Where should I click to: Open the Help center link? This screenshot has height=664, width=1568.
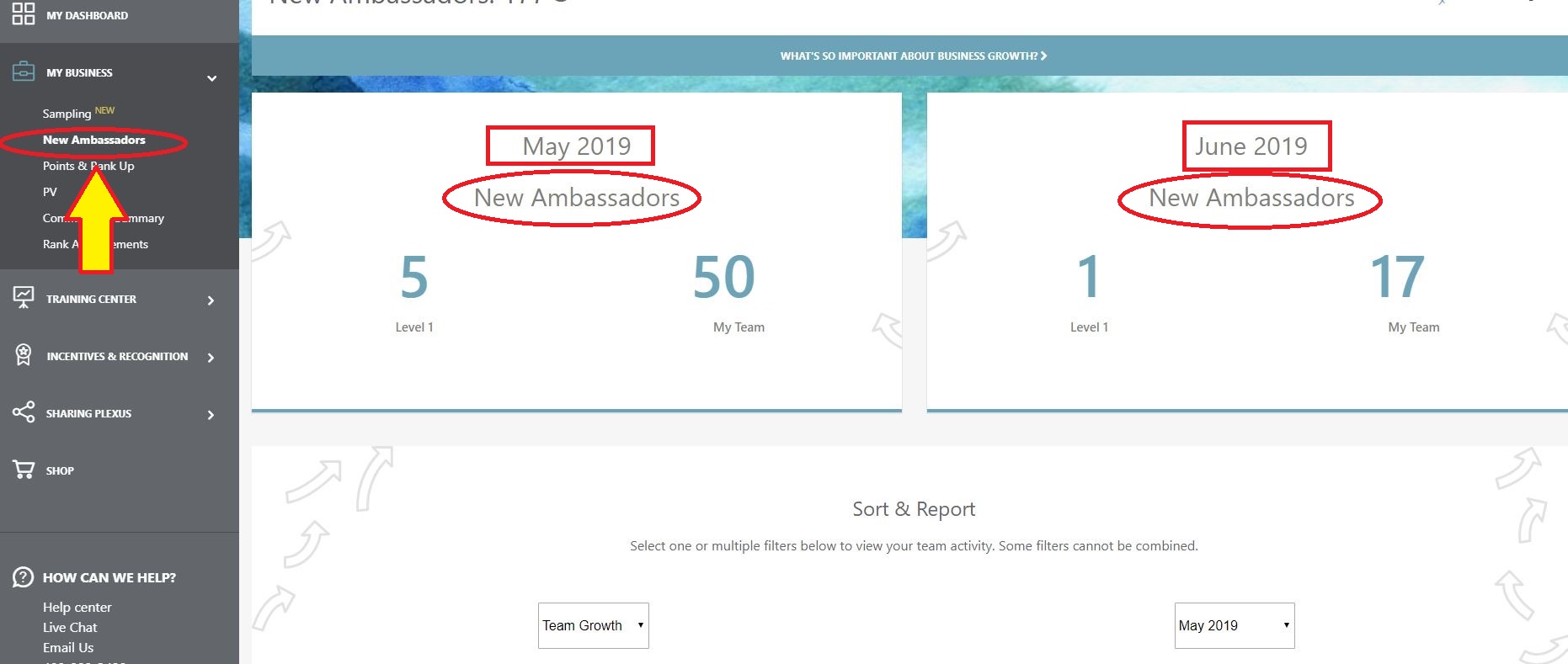77,607
